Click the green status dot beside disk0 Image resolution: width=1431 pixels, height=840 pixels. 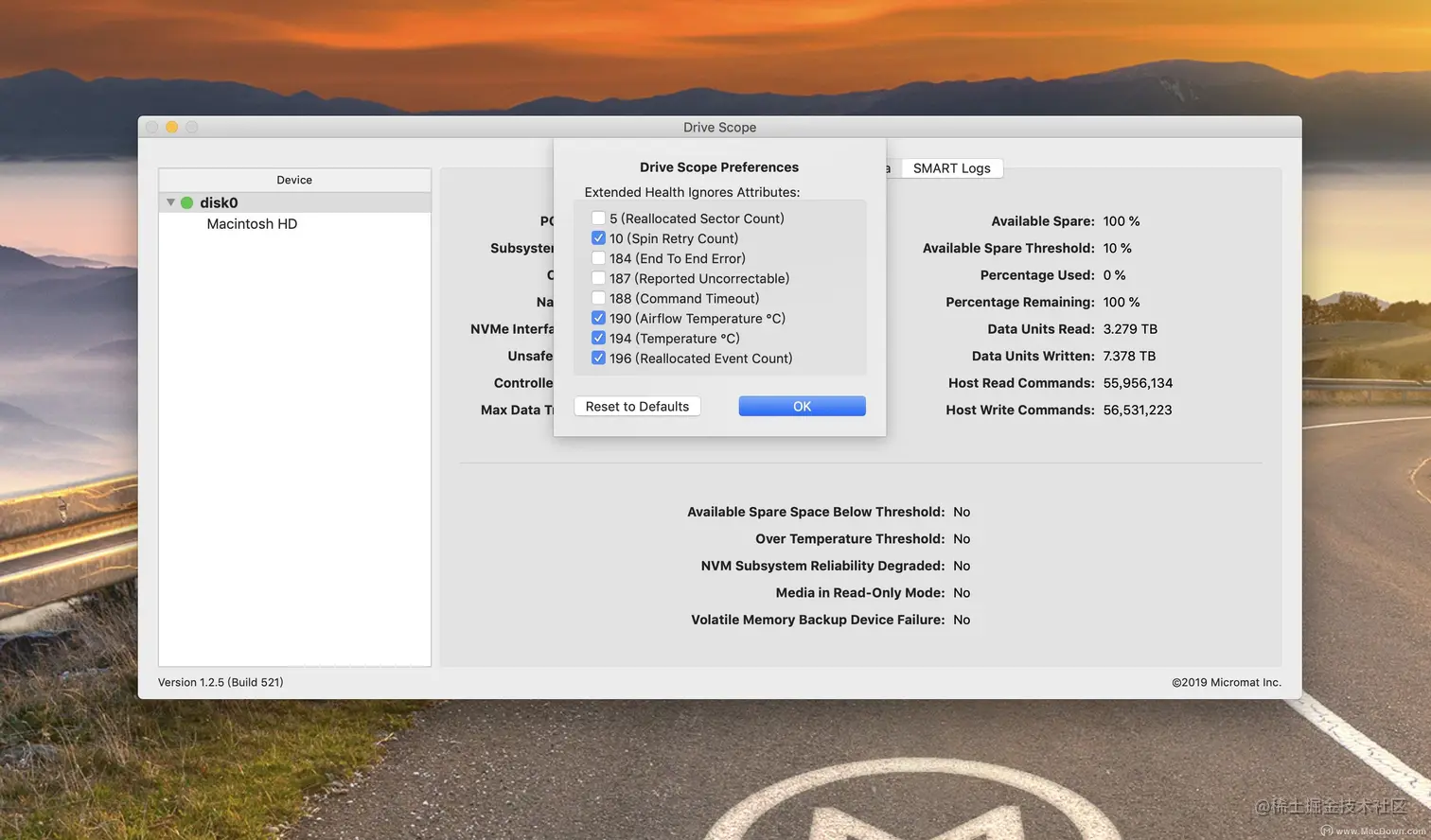tap(186, 202)
